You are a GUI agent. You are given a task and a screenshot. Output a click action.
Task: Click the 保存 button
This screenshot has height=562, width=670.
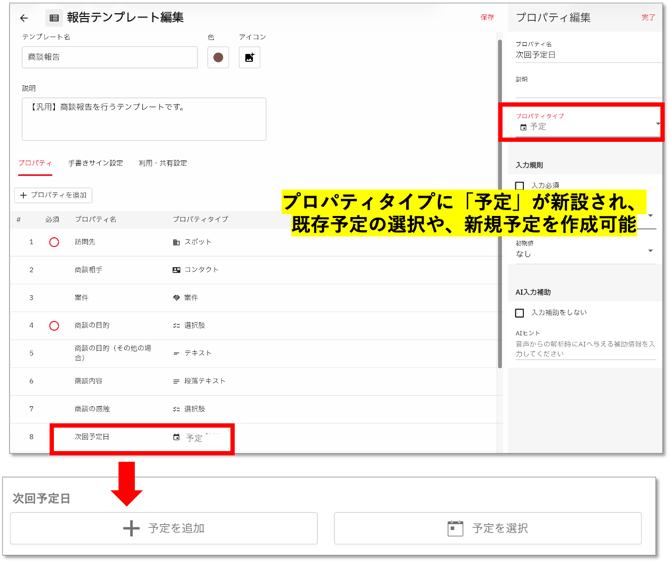point(487,17)
